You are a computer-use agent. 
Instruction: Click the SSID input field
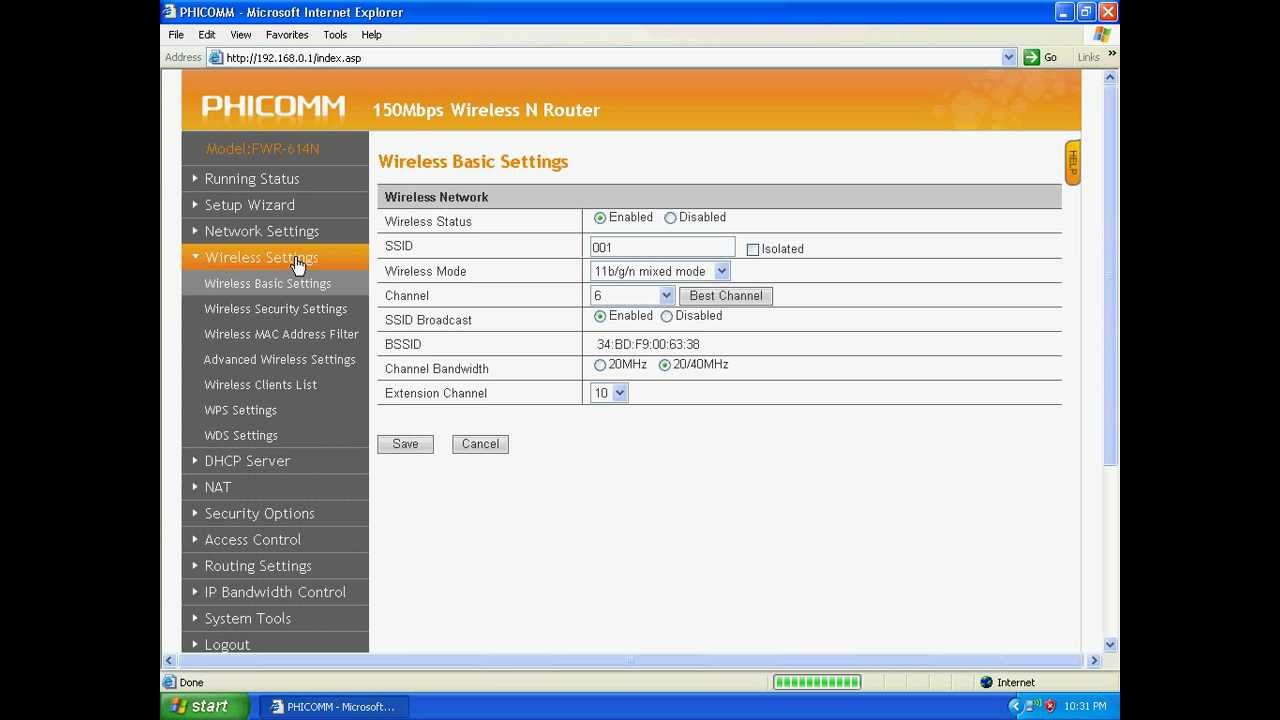[x=662, y=247]
